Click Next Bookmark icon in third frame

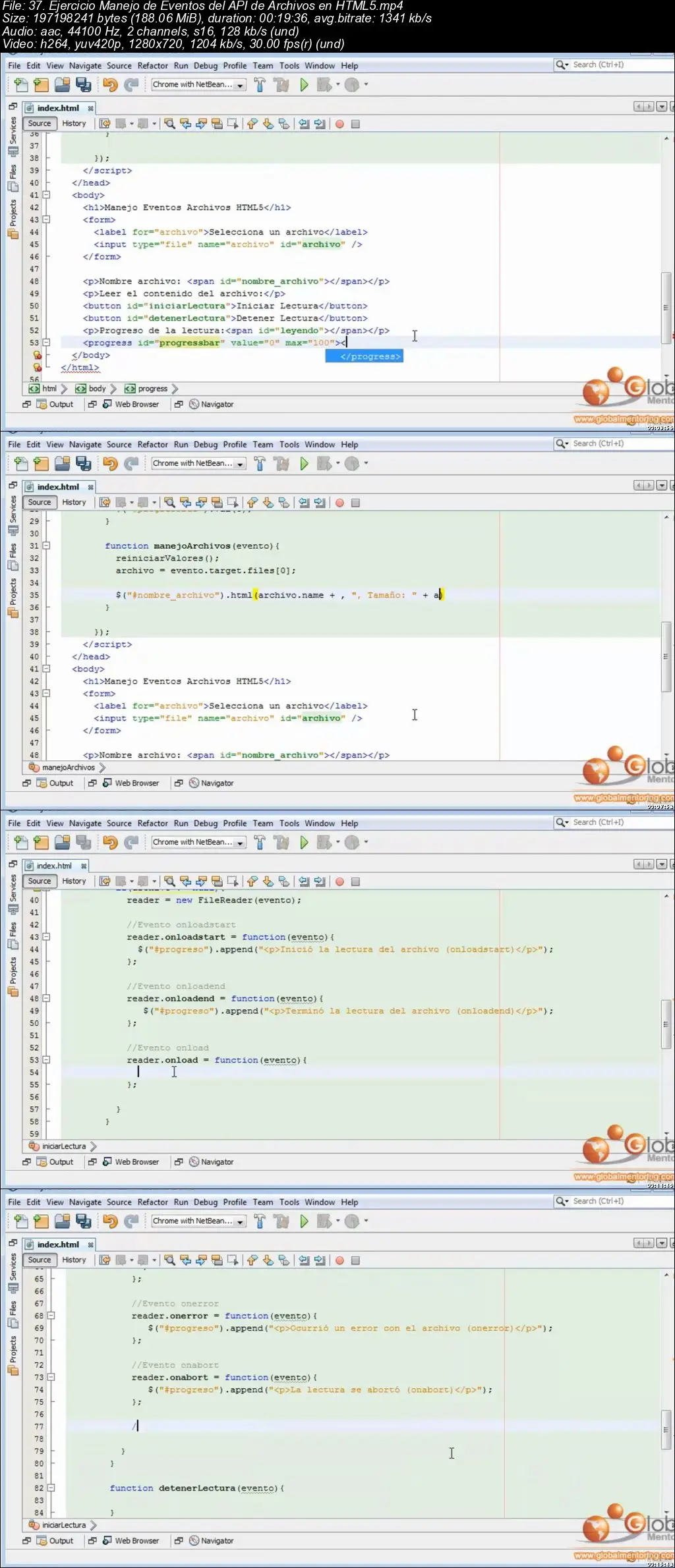[x=268, y=882]
